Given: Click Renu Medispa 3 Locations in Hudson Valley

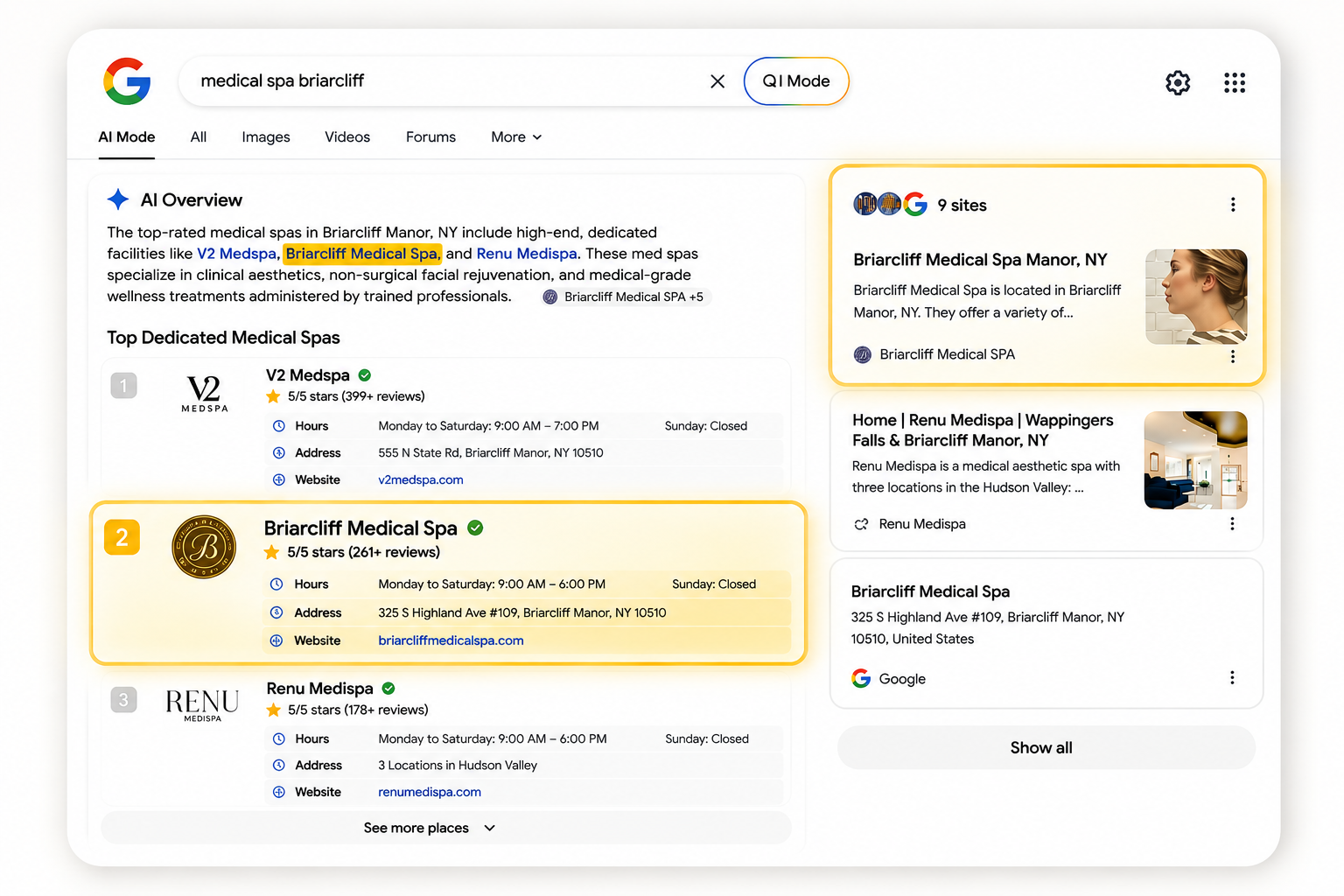Looking at the screenshot, I should tap(458, 766).
